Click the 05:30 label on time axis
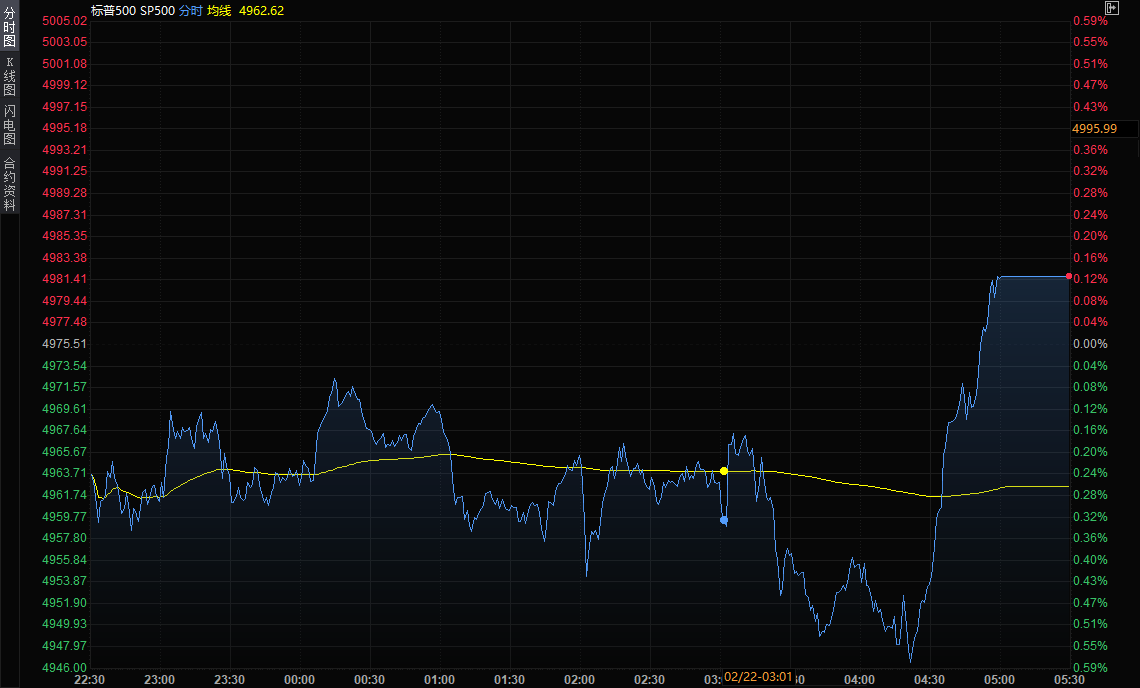 click(x=1069, y=680)
